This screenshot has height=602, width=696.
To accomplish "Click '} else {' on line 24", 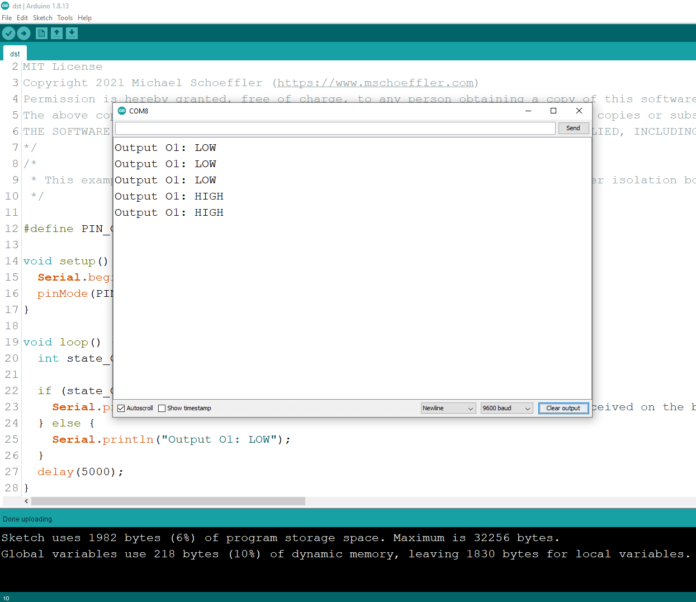I will (x=66, y=423).
